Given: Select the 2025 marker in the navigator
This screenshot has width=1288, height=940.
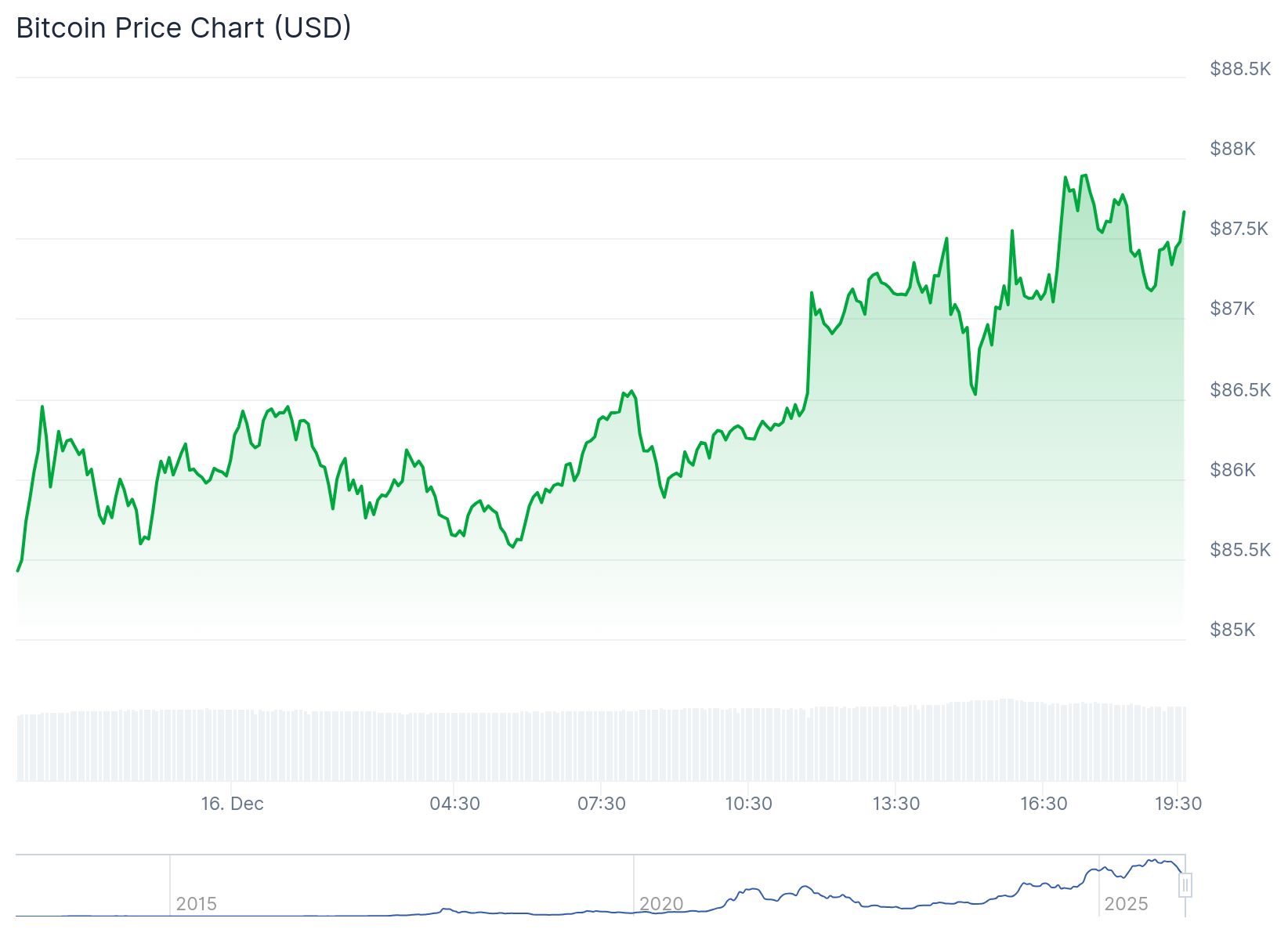Looking at the screenshot, I should pyautogui.click(x=1126, y=904).
